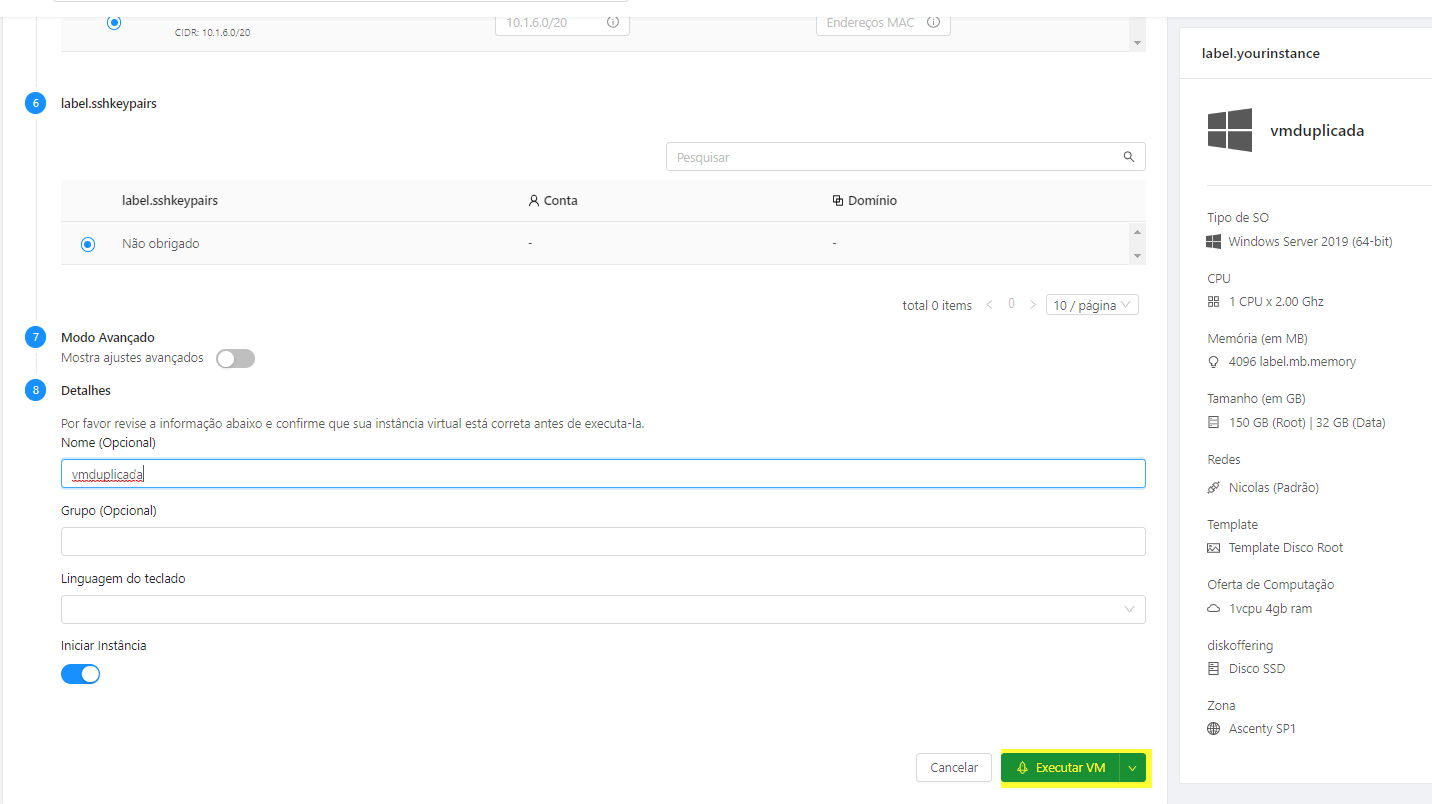Toggle Mostra ajustes avançados switch
This screenshot has width=1432, height=804.
[x=236, y=358]
